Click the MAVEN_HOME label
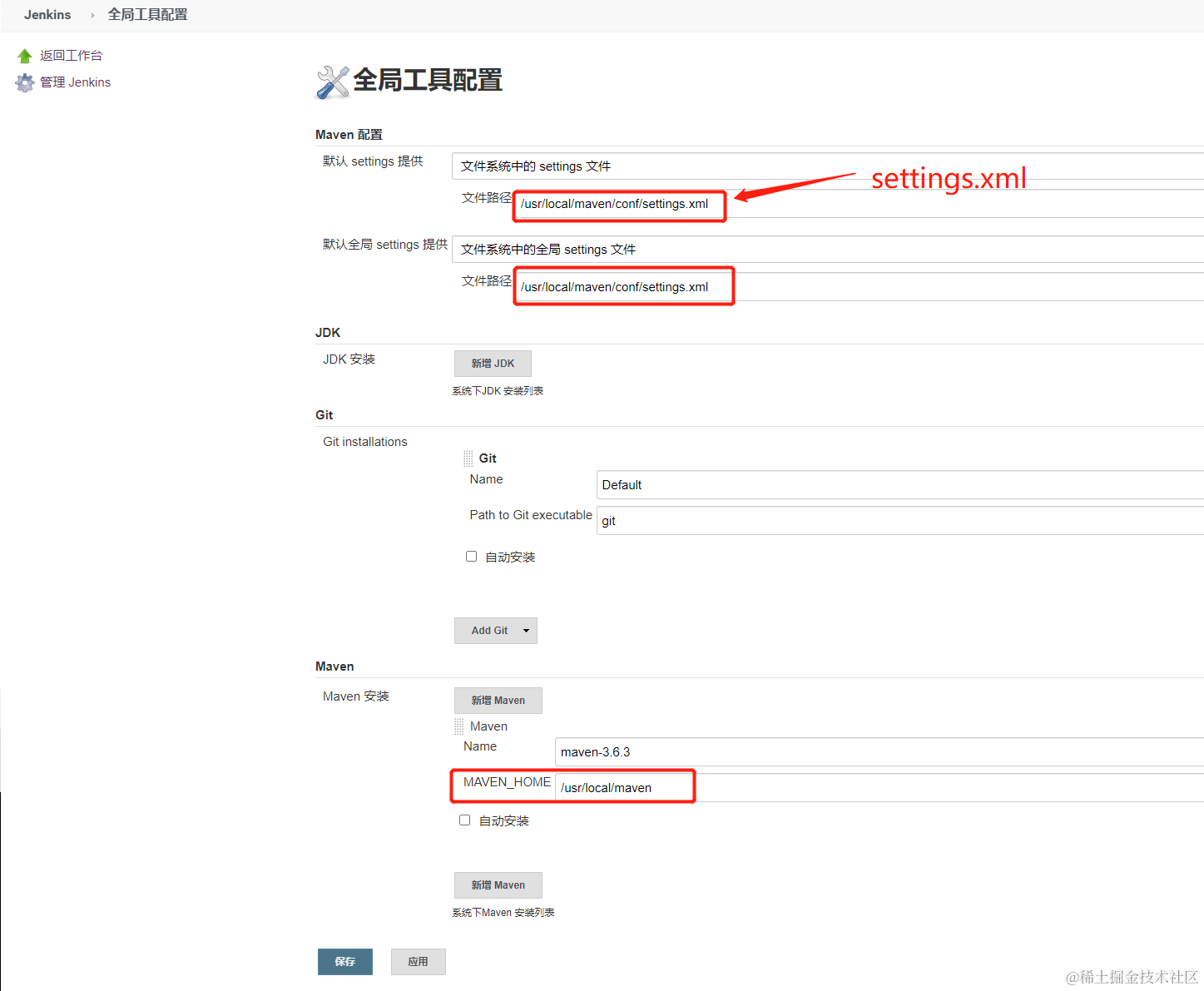Screen dimensions: 1204x991 click(507, 782)
